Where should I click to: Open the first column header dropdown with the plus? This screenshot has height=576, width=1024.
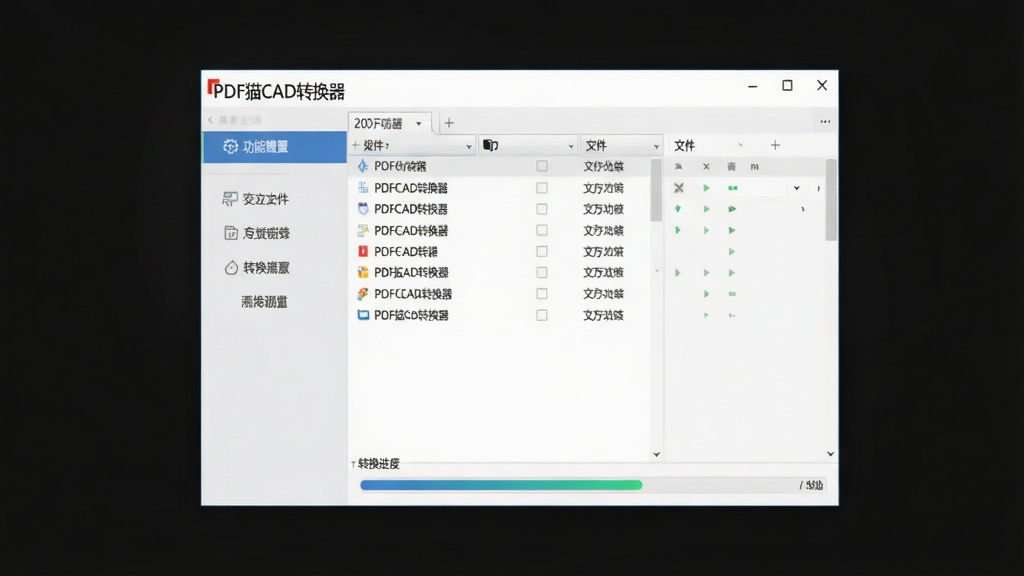click(469, 146)
